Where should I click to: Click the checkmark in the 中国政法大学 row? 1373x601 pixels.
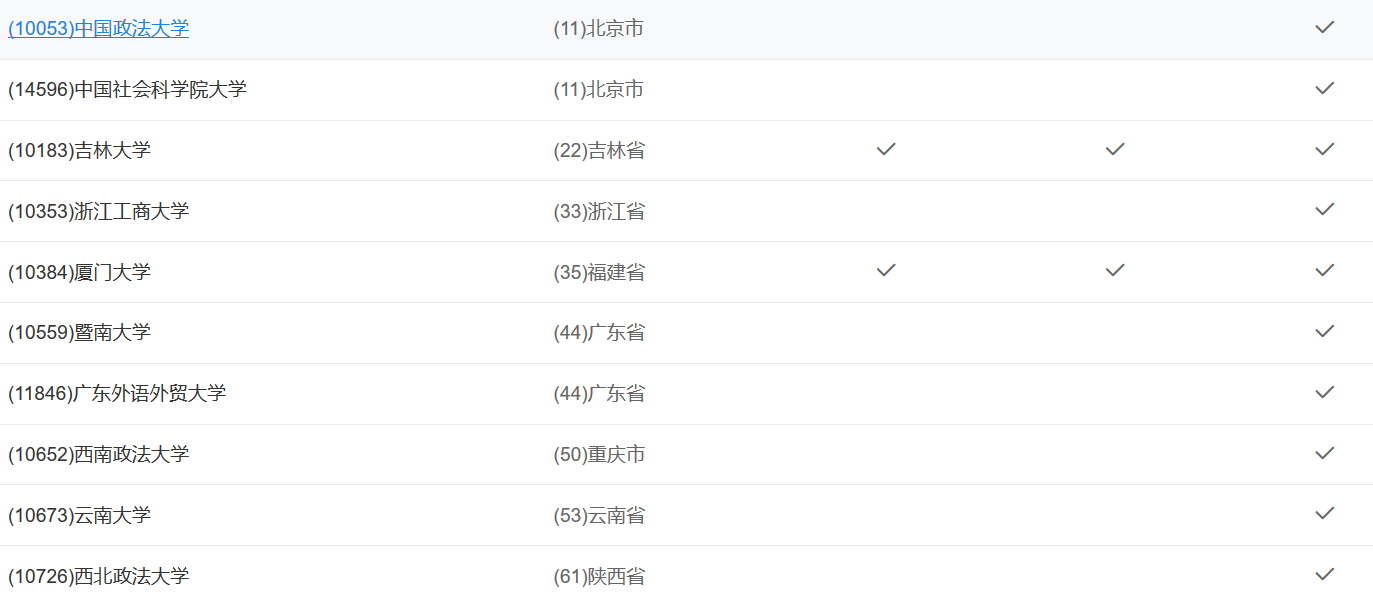[1324, 28]
